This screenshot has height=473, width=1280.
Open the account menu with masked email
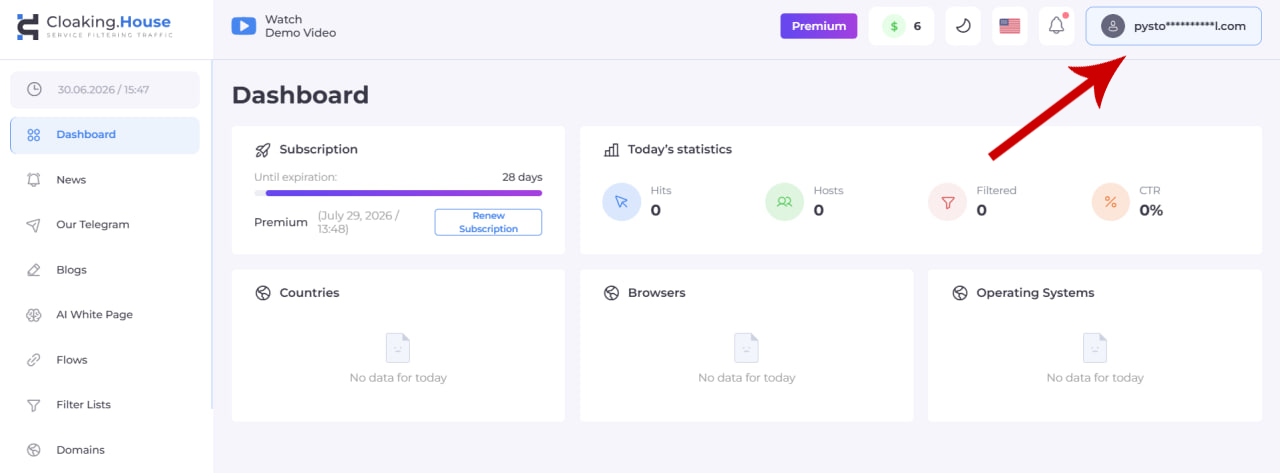(1173, 26)
